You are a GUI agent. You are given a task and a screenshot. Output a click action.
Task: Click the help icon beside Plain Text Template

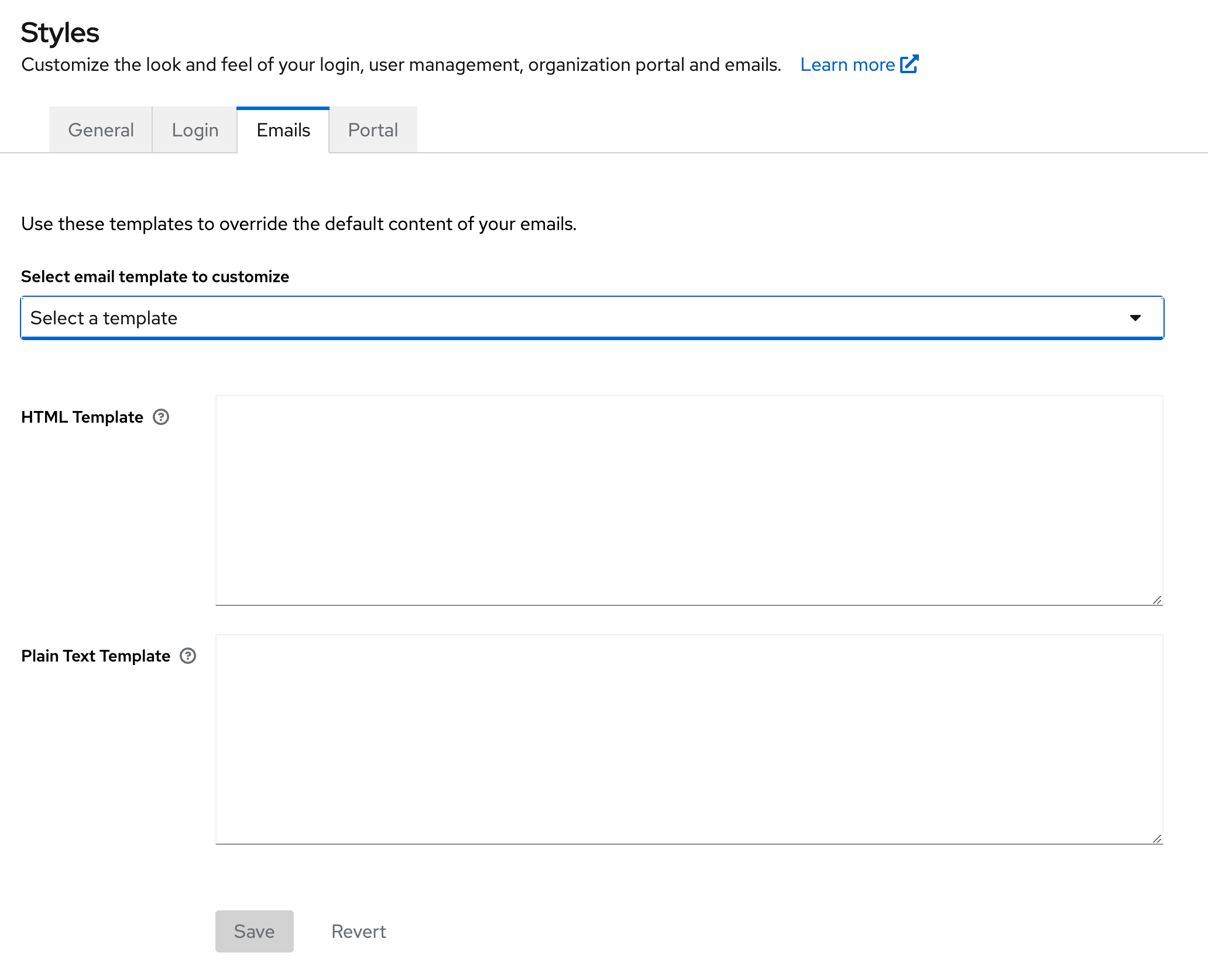pos(188,656)
